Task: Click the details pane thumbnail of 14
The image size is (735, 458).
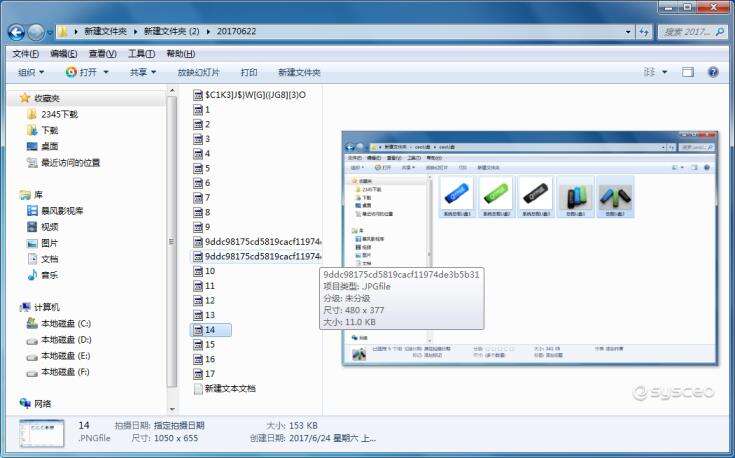Action: [x=42, y=433]
